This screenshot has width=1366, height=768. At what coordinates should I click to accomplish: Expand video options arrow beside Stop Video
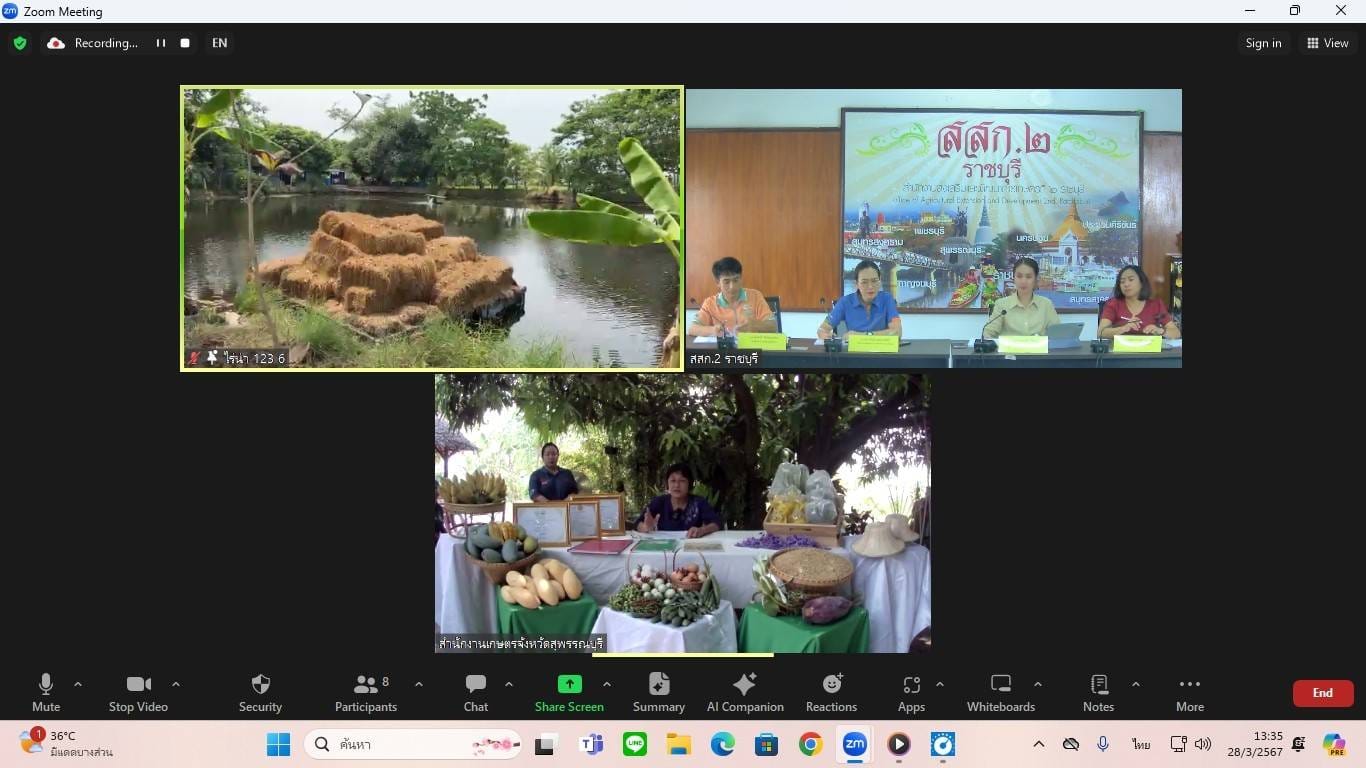tap(176, 685)
